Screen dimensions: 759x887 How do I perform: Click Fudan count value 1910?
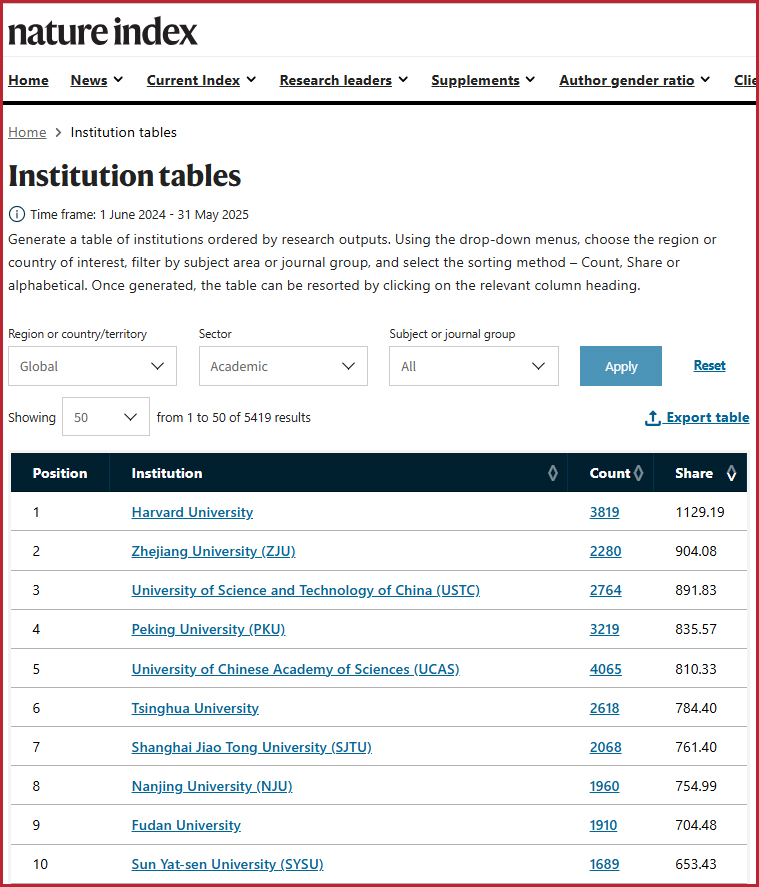coord(603,825)
